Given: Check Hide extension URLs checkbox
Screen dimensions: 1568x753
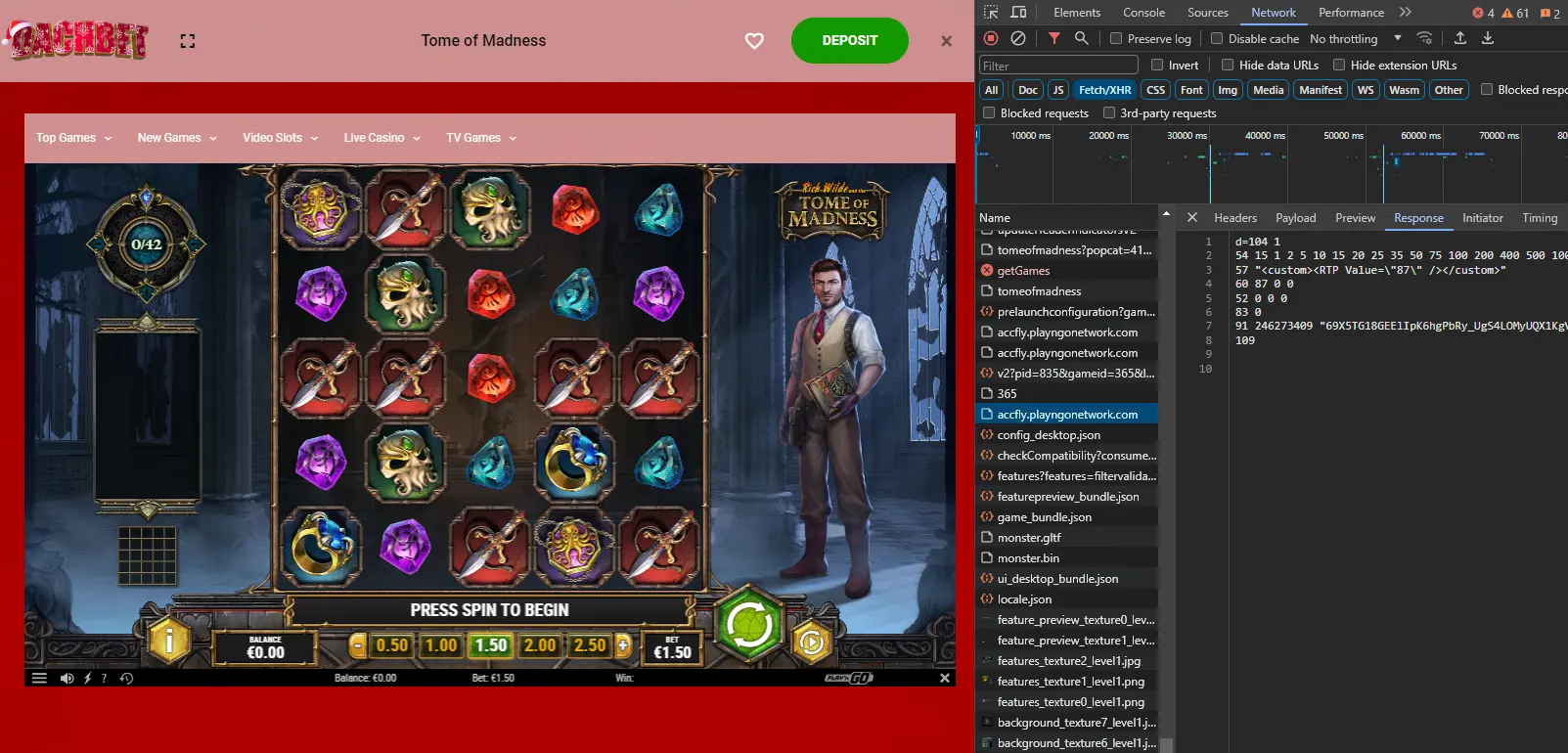Looking at the screenshot, I should [x=1339, y=65].
